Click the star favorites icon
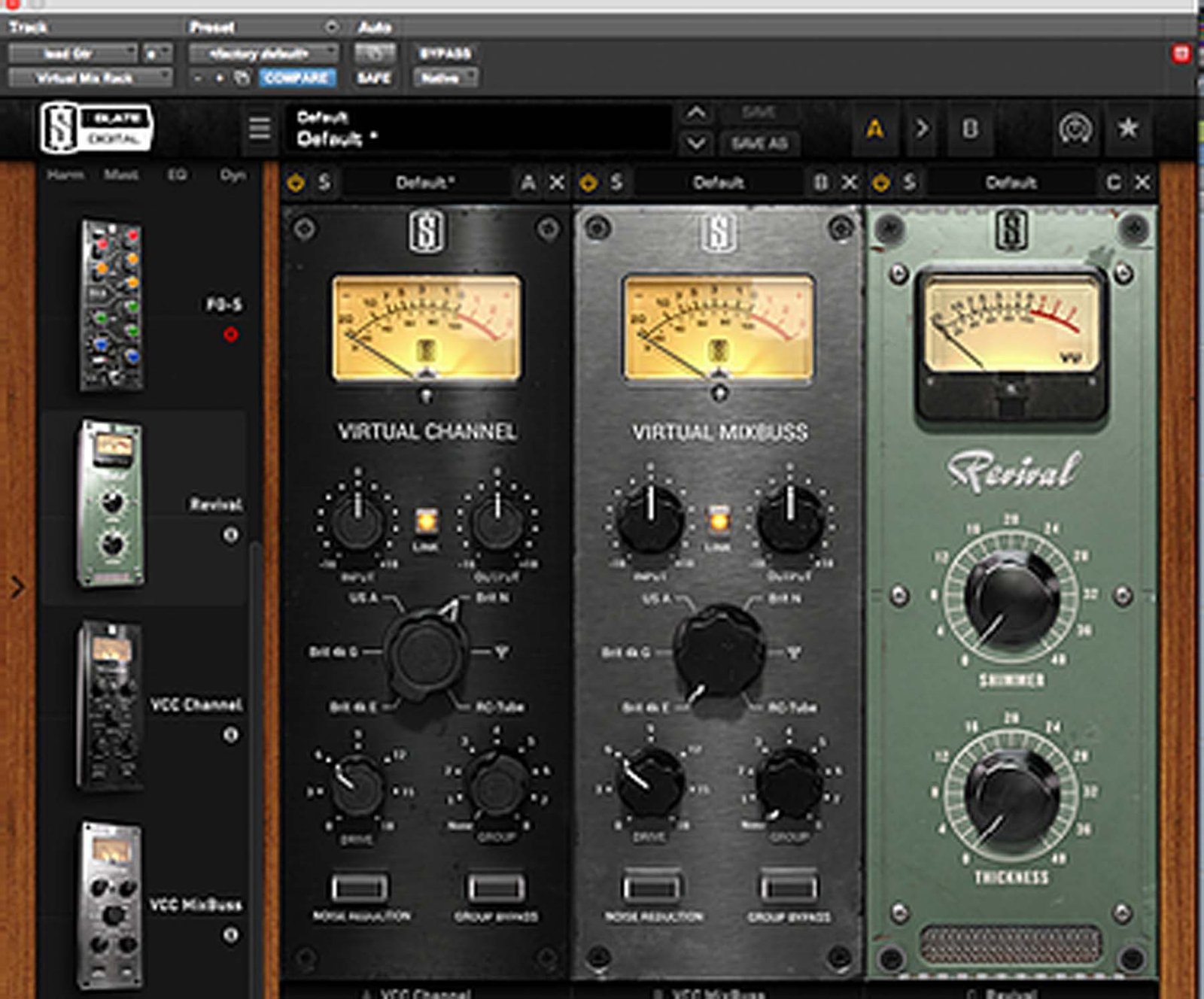Image resolution: width=1204 pixels, height=999 pixels. [1127, 129]
